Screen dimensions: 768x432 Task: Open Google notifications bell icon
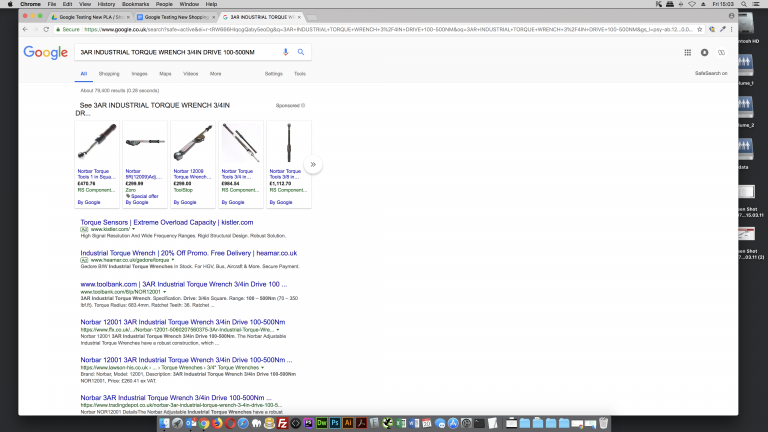click(704, 52)
